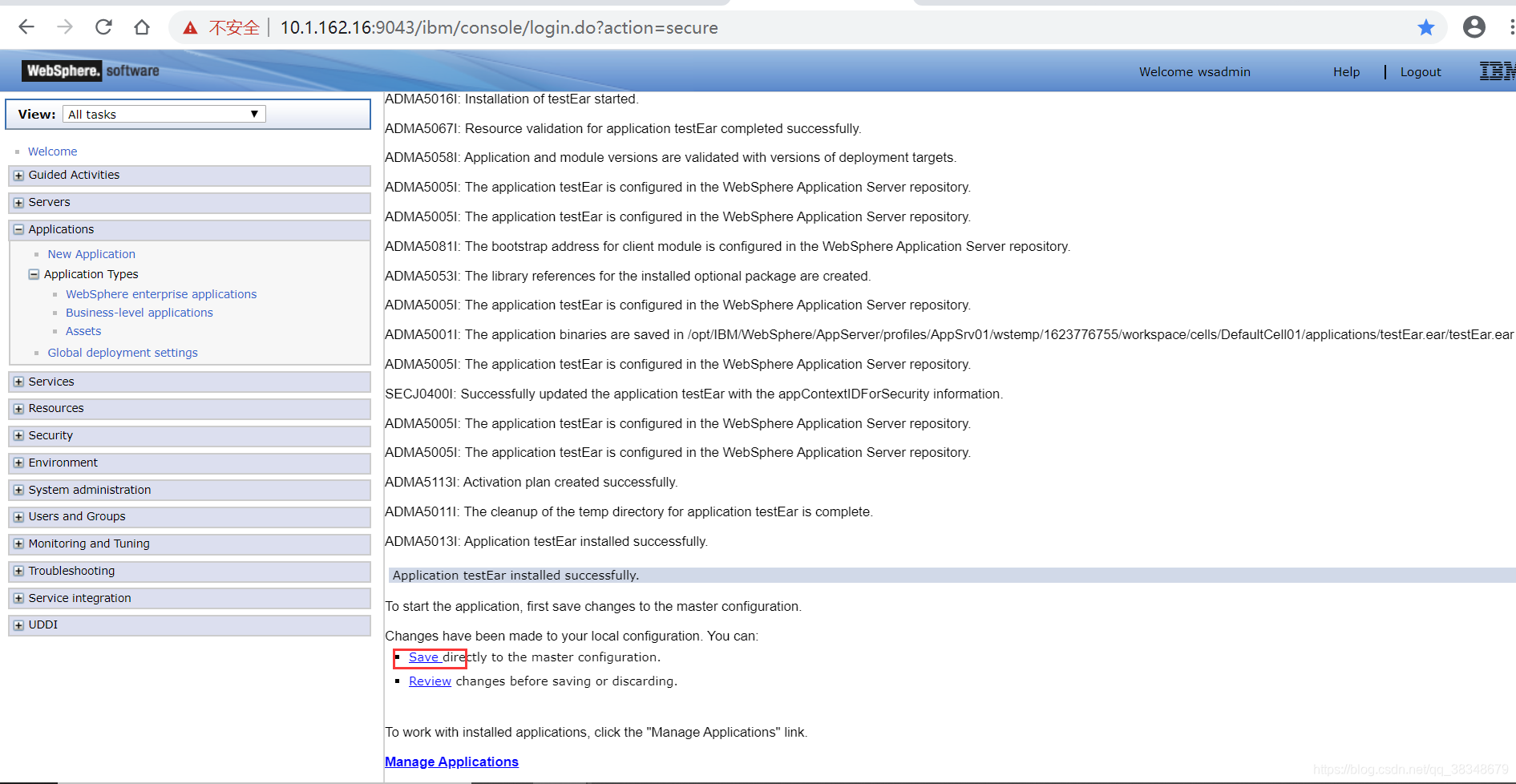Click the ADMA5067I resource validation message
Viewport: 1516px width, 784px height.
[623, 129]
